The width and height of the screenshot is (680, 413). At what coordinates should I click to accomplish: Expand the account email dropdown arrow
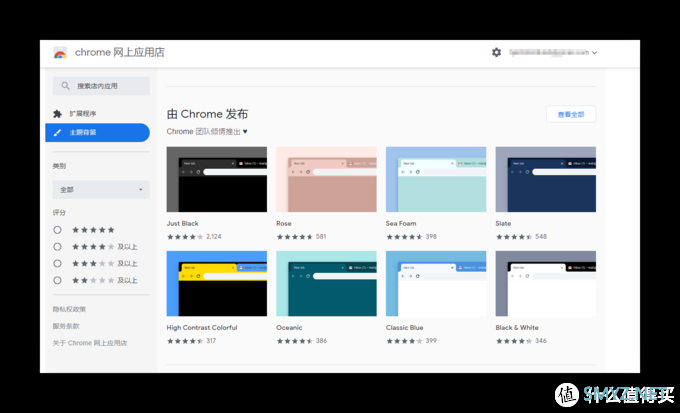click(x=595, y=53)
